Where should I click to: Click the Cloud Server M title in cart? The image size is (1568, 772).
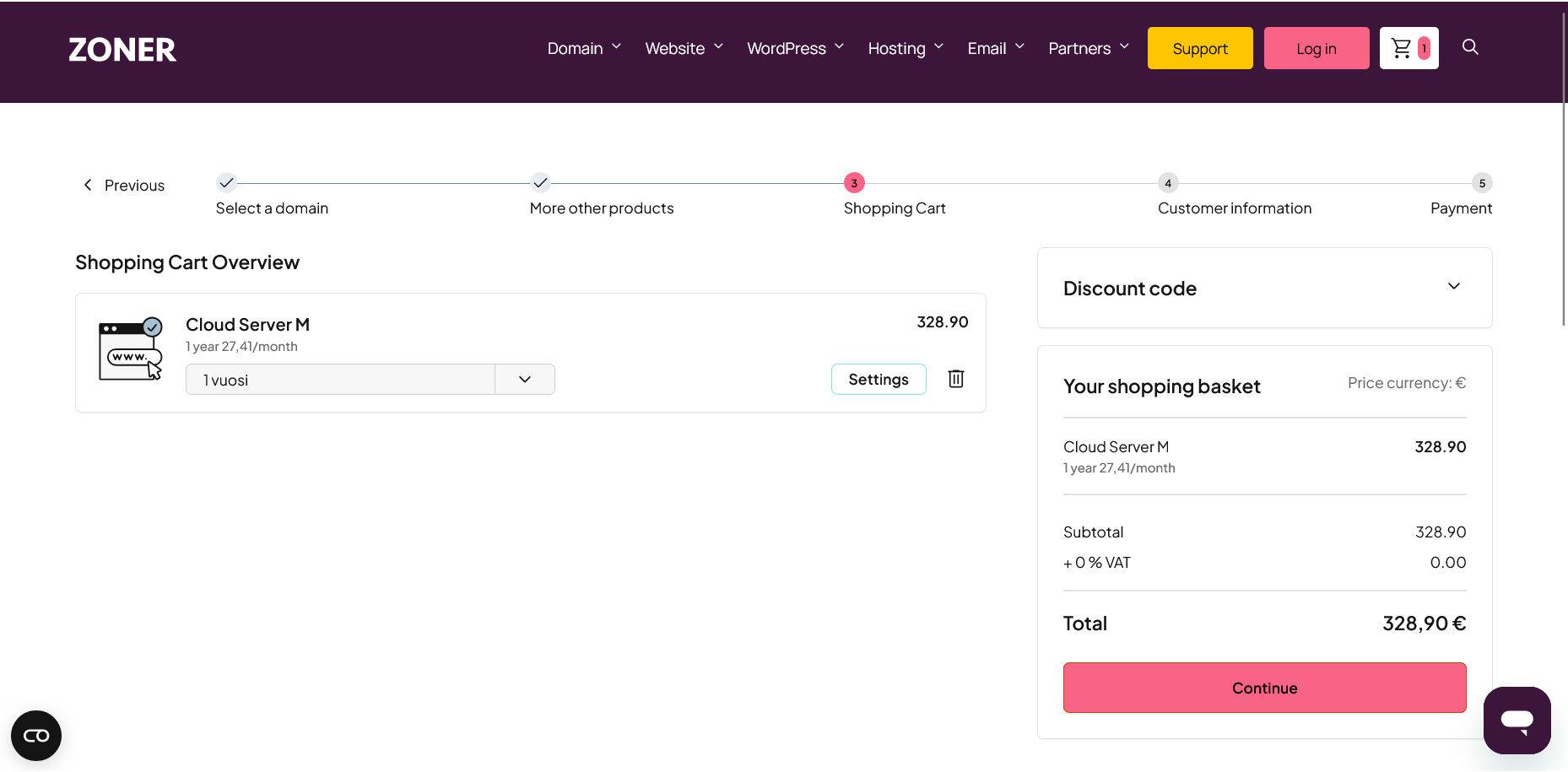point(247,324)
